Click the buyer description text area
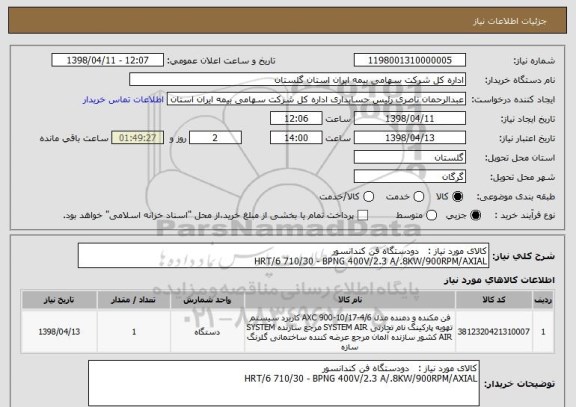This screenshot has height=407, width=576. click(284, 383)
